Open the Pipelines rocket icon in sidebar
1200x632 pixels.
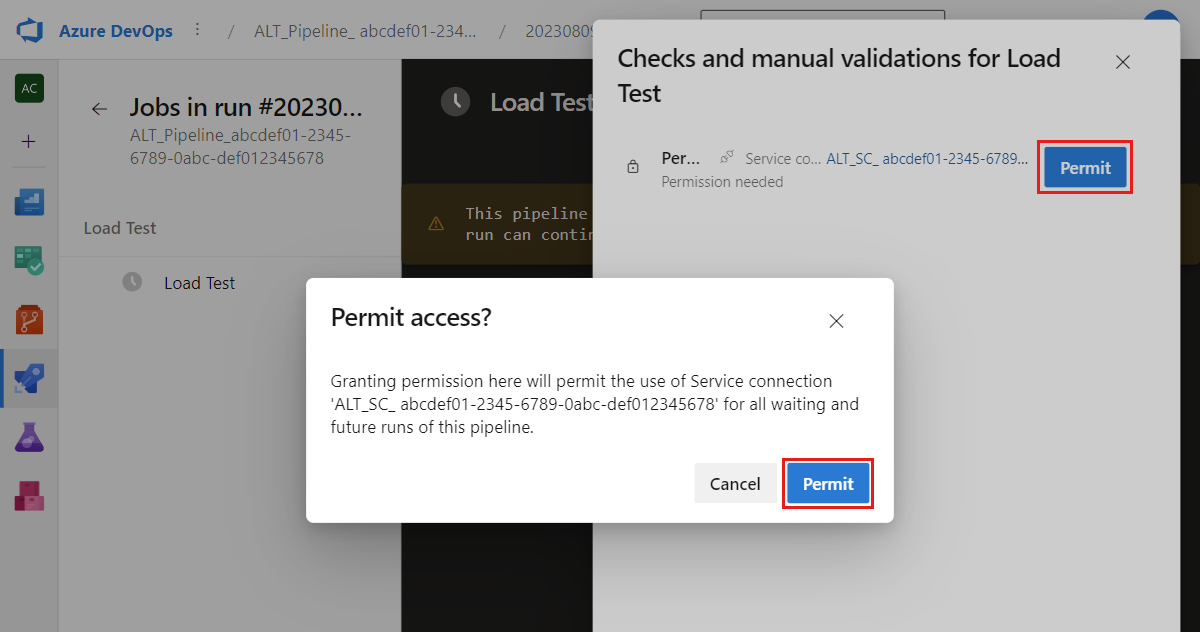[x=29, y=378]
